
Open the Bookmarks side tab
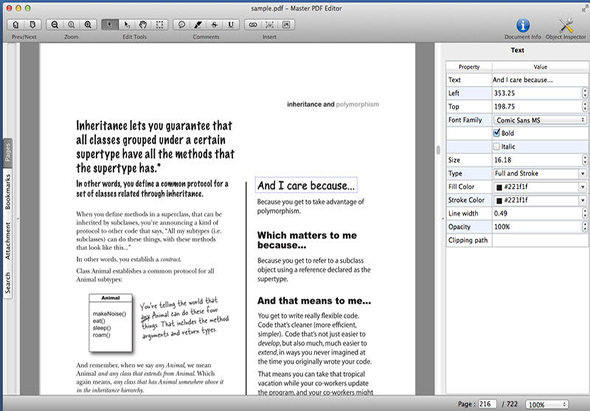point(8,192)
